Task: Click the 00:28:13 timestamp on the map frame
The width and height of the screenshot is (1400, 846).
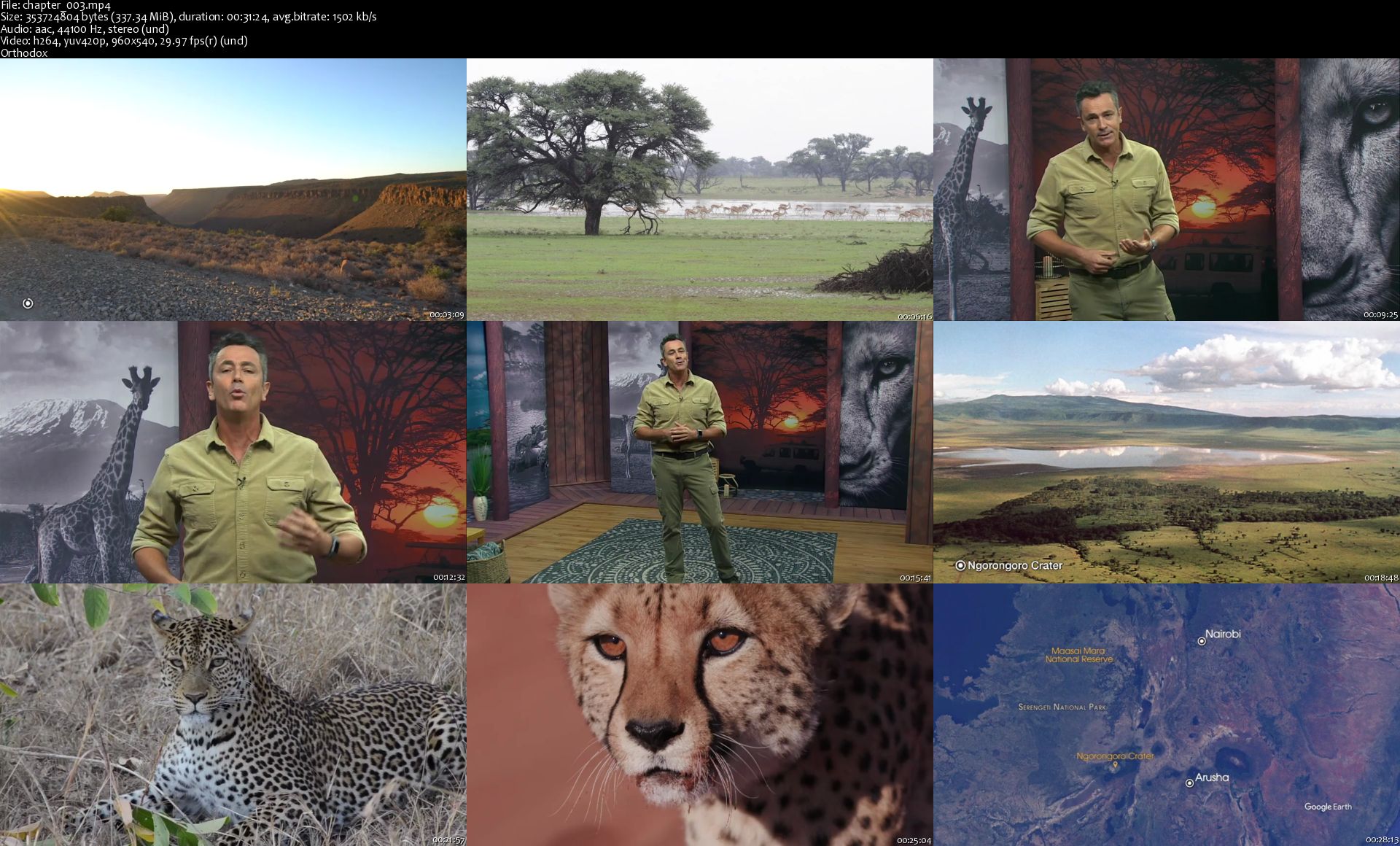Action: click(1380, 840)
